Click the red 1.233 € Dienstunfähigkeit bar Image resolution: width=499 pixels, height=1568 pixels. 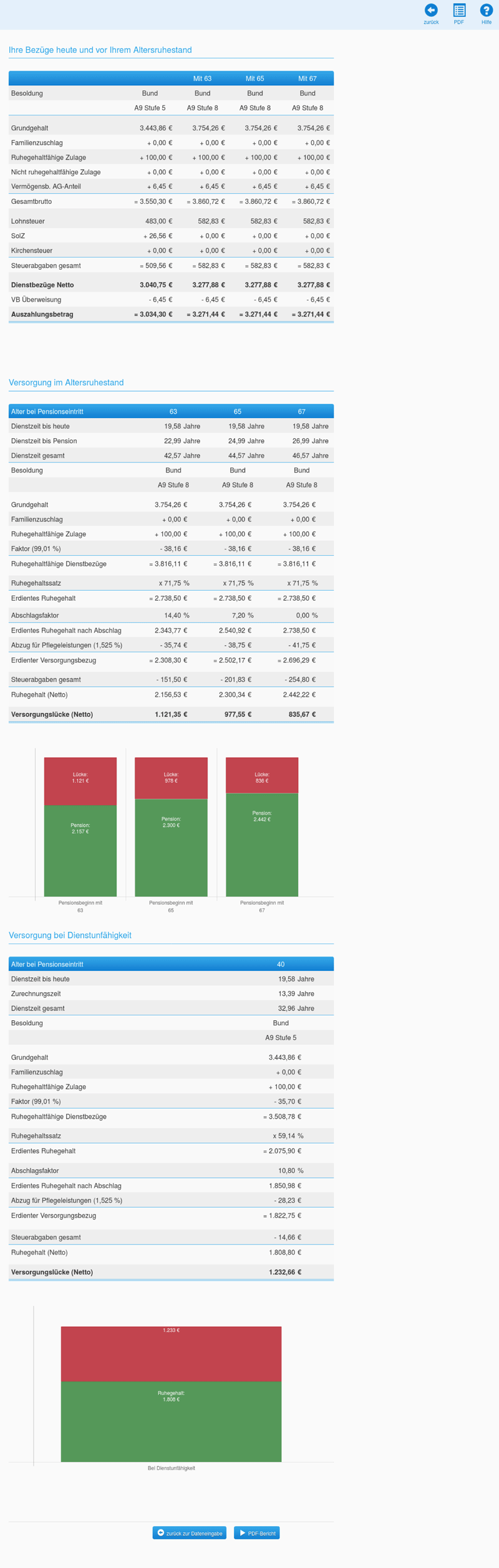[x=171, y=1358]
